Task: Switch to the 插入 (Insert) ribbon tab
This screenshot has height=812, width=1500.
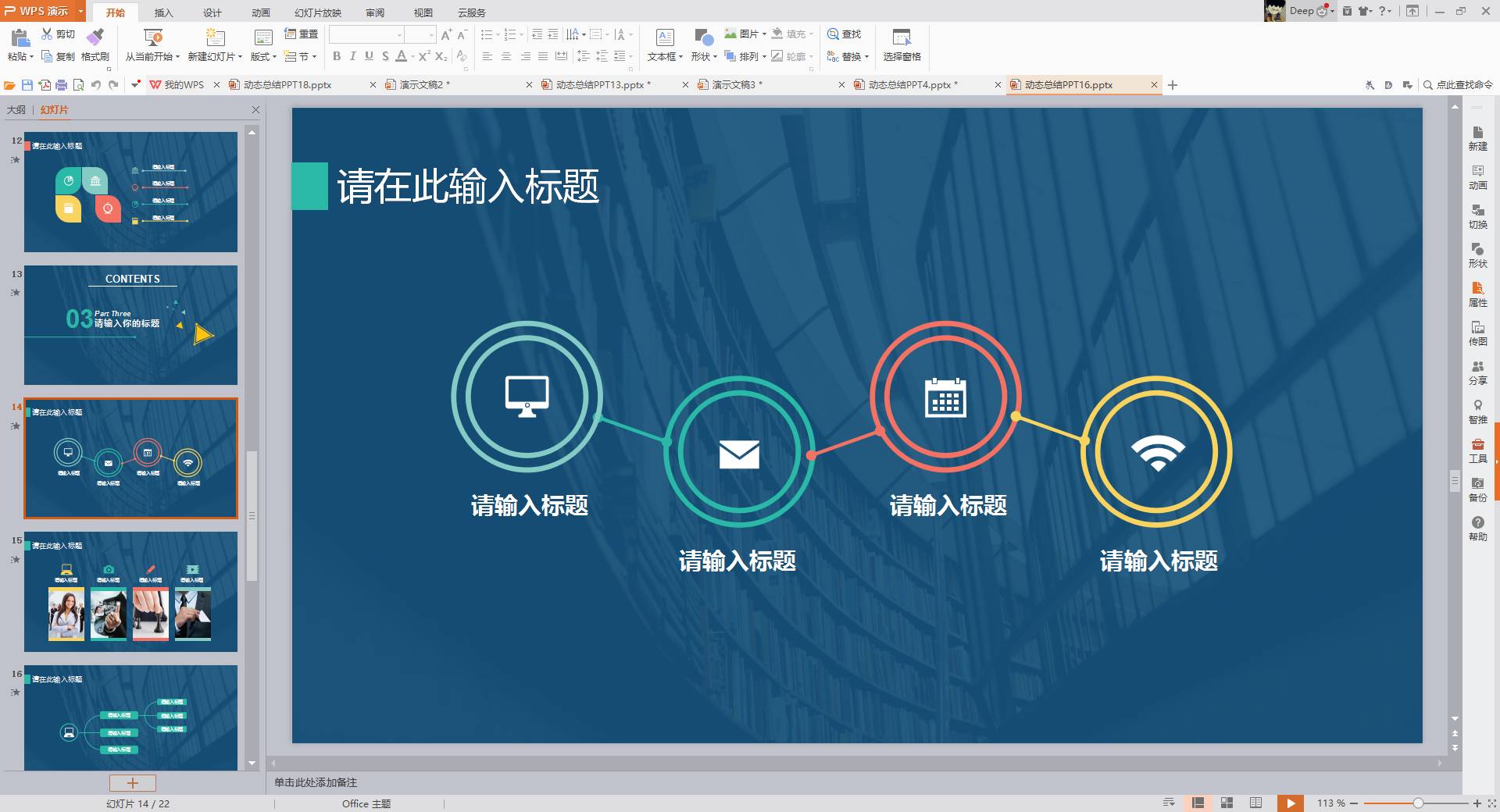Action: click(x=162, y=12)
